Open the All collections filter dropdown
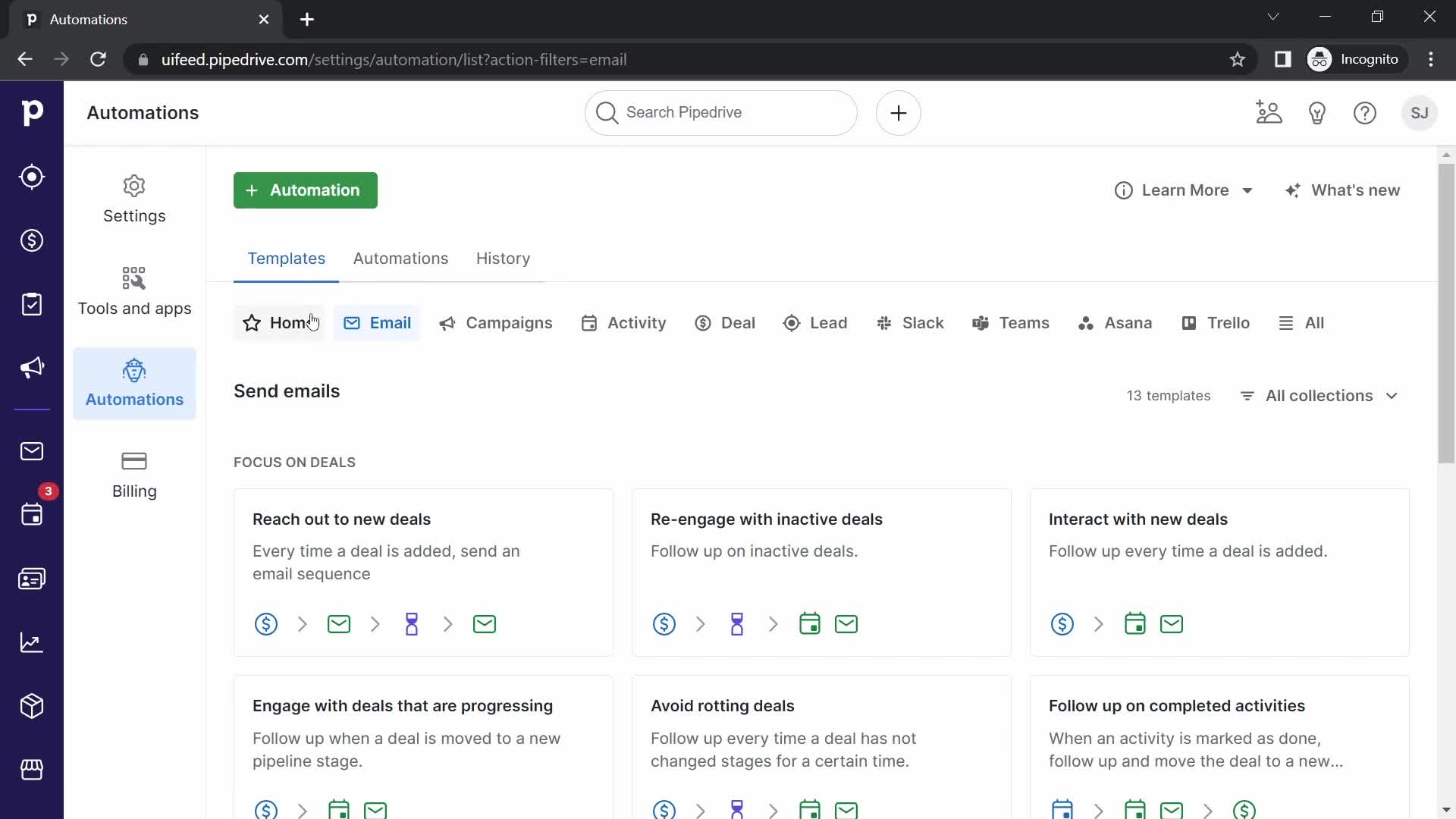1456x819 pixels. (1319, 396)
